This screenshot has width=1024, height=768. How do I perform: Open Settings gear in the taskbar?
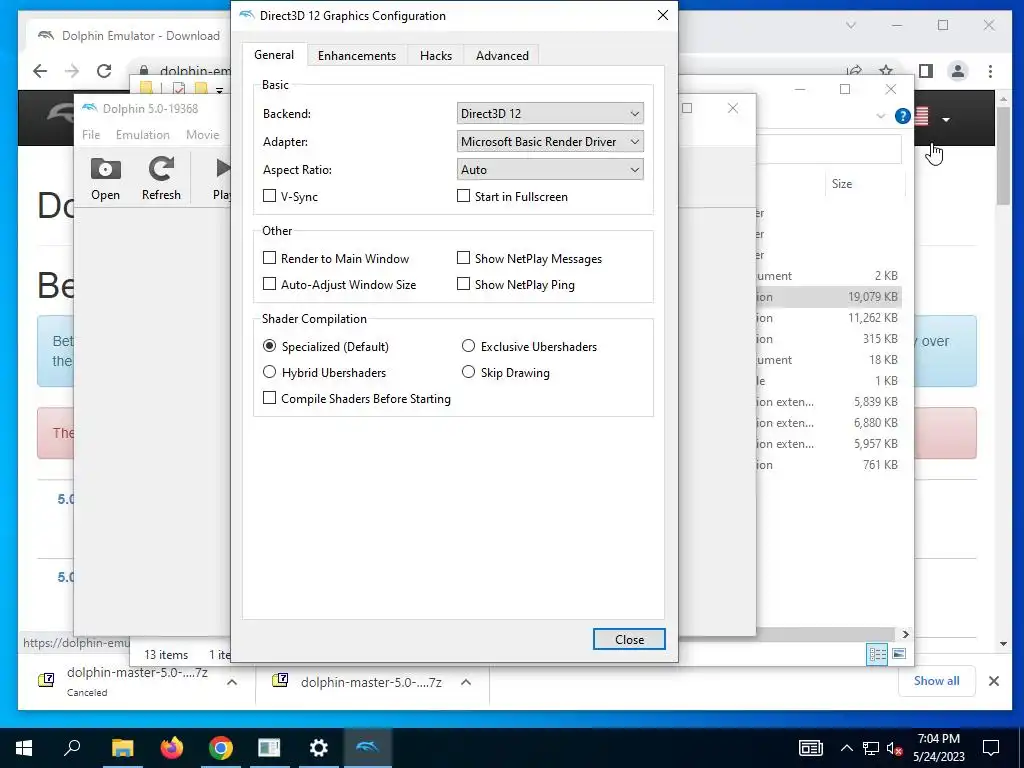pyautogui.click(x=318, y=748)
